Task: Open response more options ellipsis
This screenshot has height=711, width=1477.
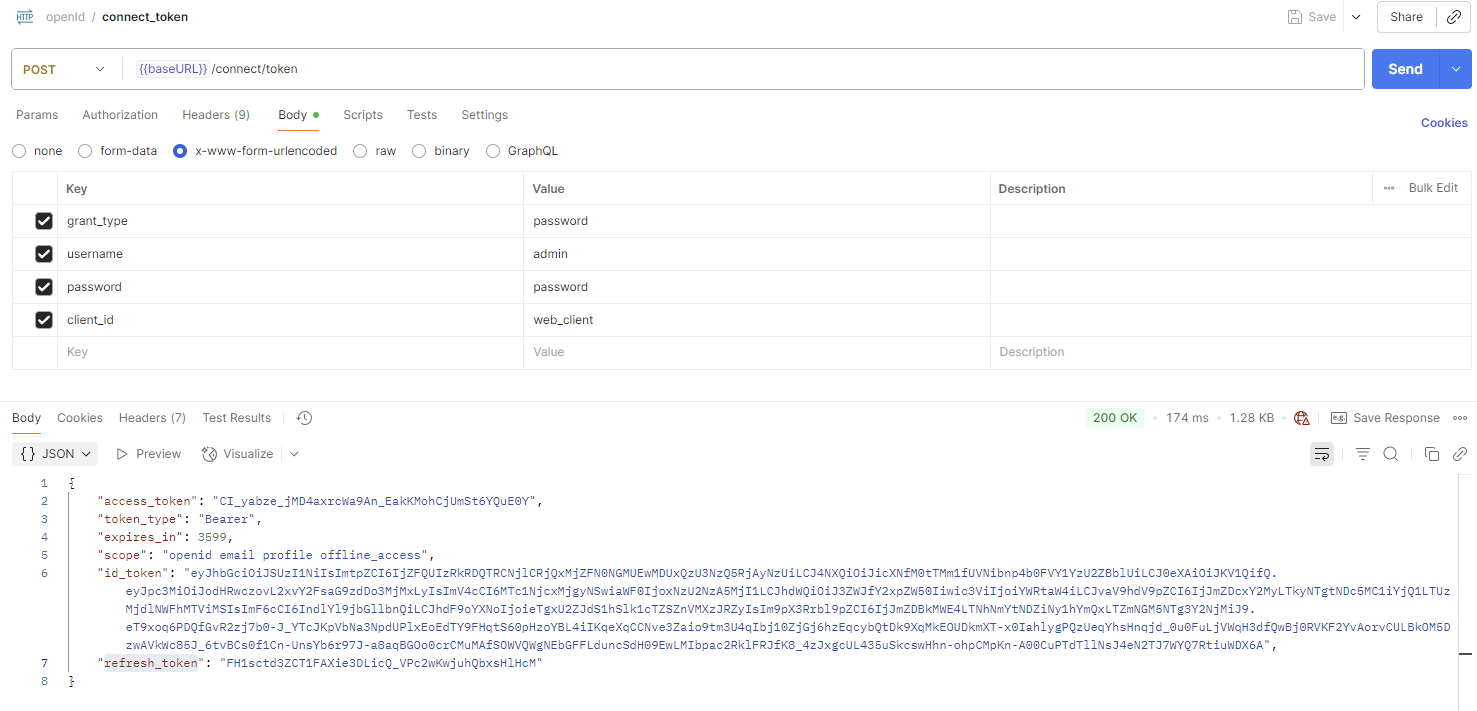Action: tap(1459, 418)
